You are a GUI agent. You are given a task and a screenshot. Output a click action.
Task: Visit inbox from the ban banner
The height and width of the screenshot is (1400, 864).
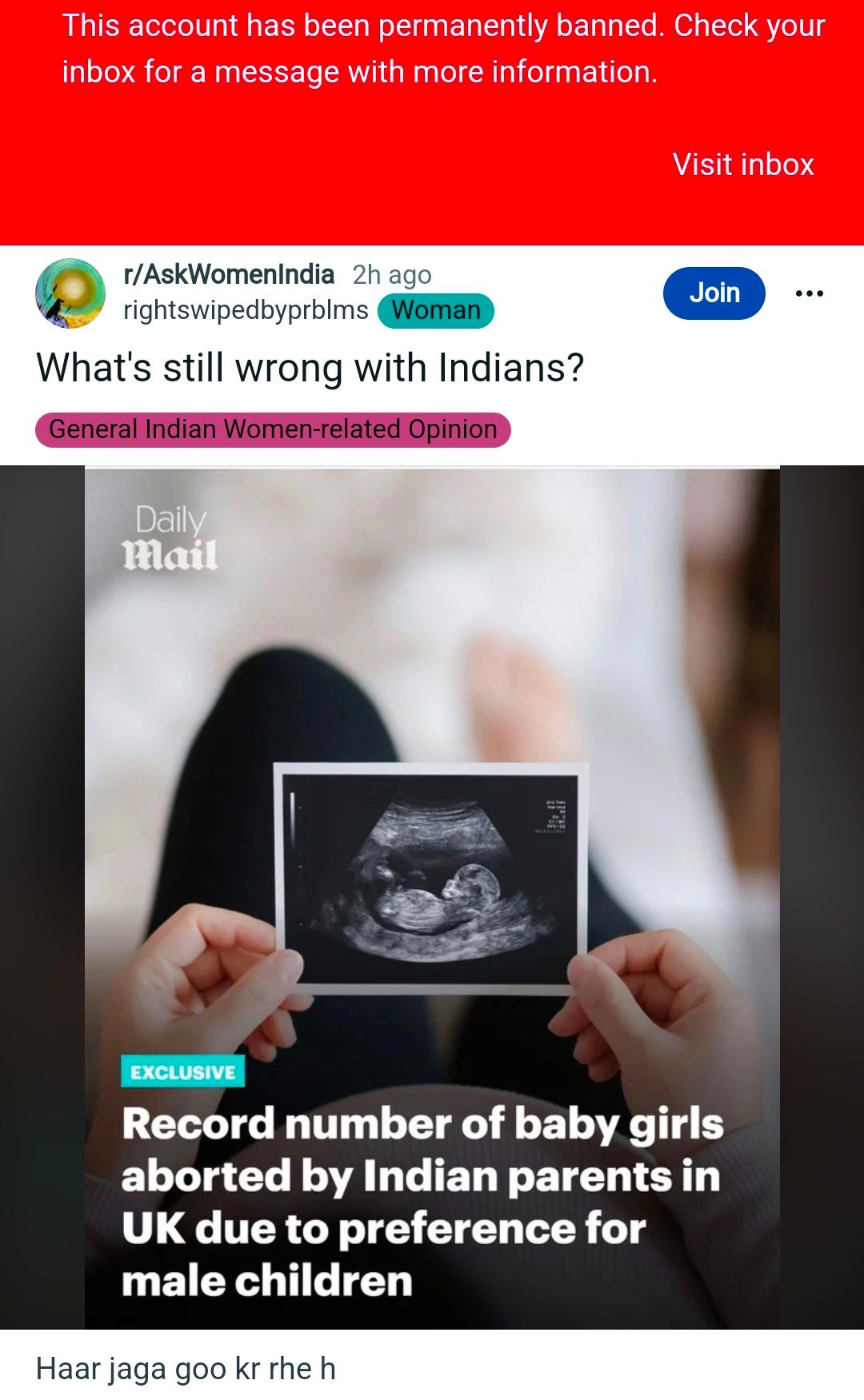743,165
